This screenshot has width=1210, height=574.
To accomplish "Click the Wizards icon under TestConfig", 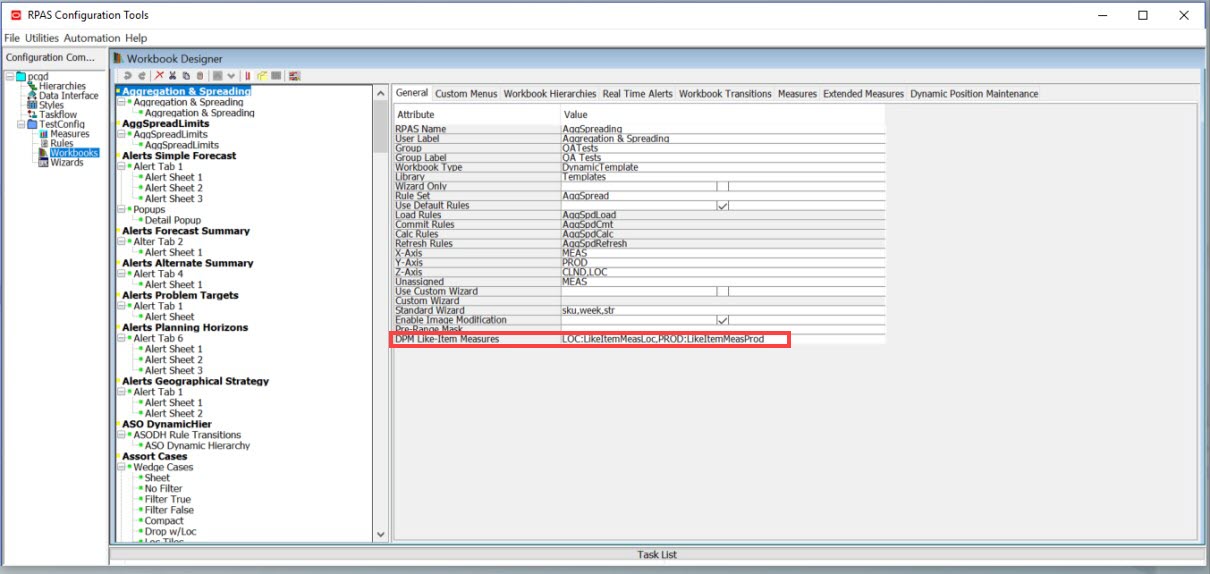I will [x=43, y=162].
